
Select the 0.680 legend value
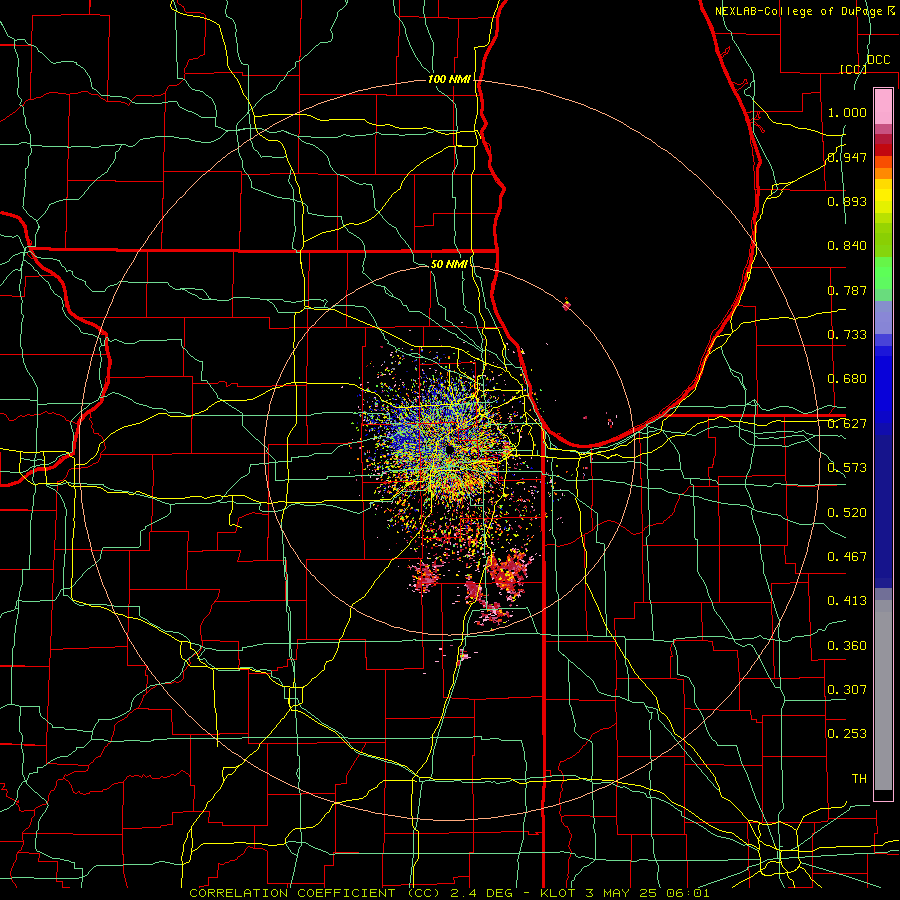[x=847, y=379]
